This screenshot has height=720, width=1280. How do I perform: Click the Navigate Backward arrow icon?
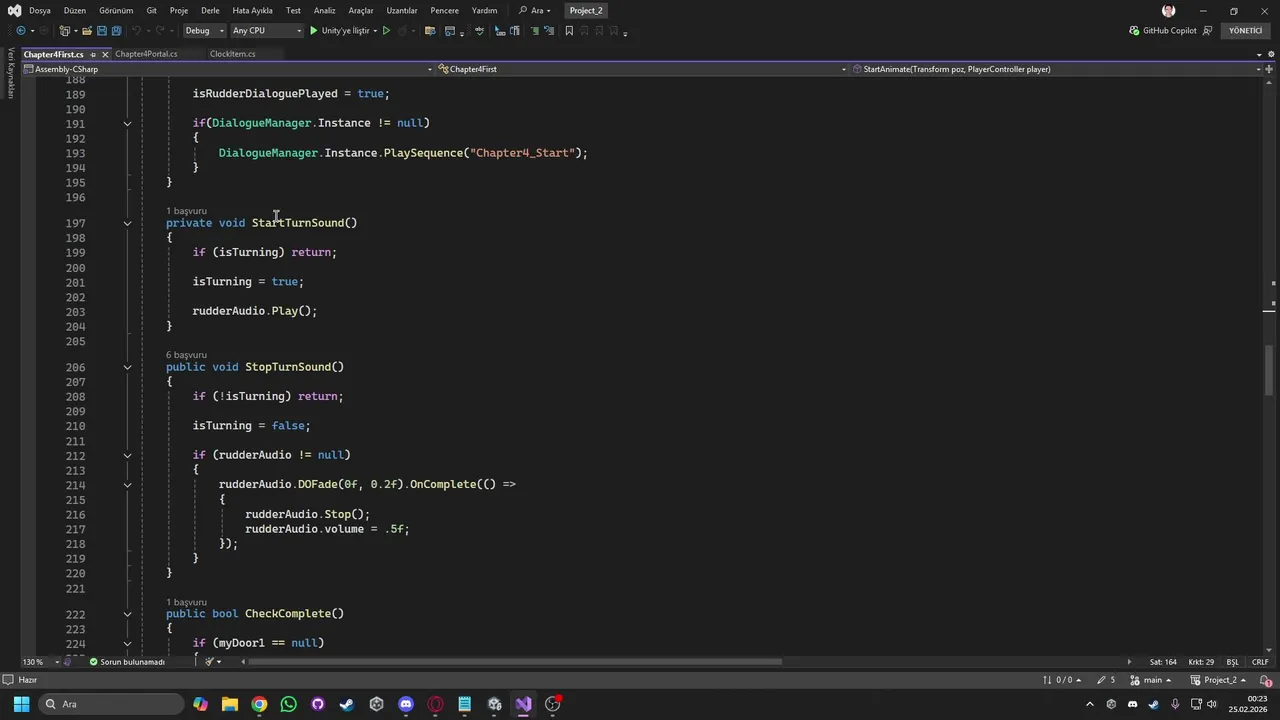click(x=20, y=31)
